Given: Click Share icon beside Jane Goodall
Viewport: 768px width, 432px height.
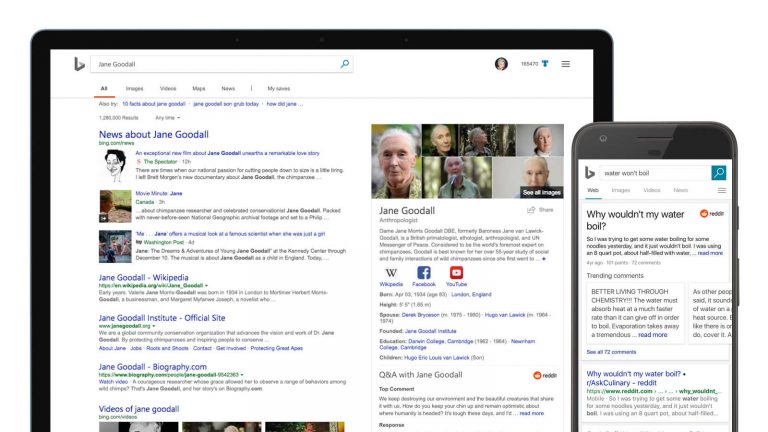Looking at the screenshot, I should [x=532, y=210].
